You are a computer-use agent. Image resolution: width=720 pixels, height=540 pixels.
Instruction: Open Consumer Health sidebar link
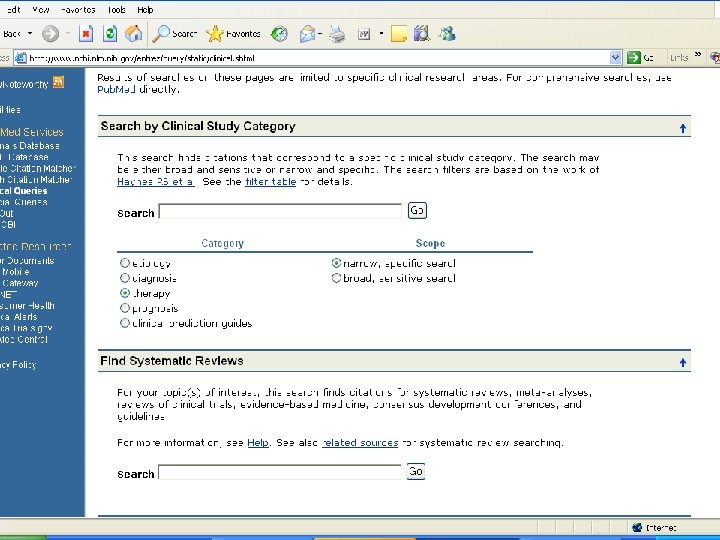[x=28, y=305]
